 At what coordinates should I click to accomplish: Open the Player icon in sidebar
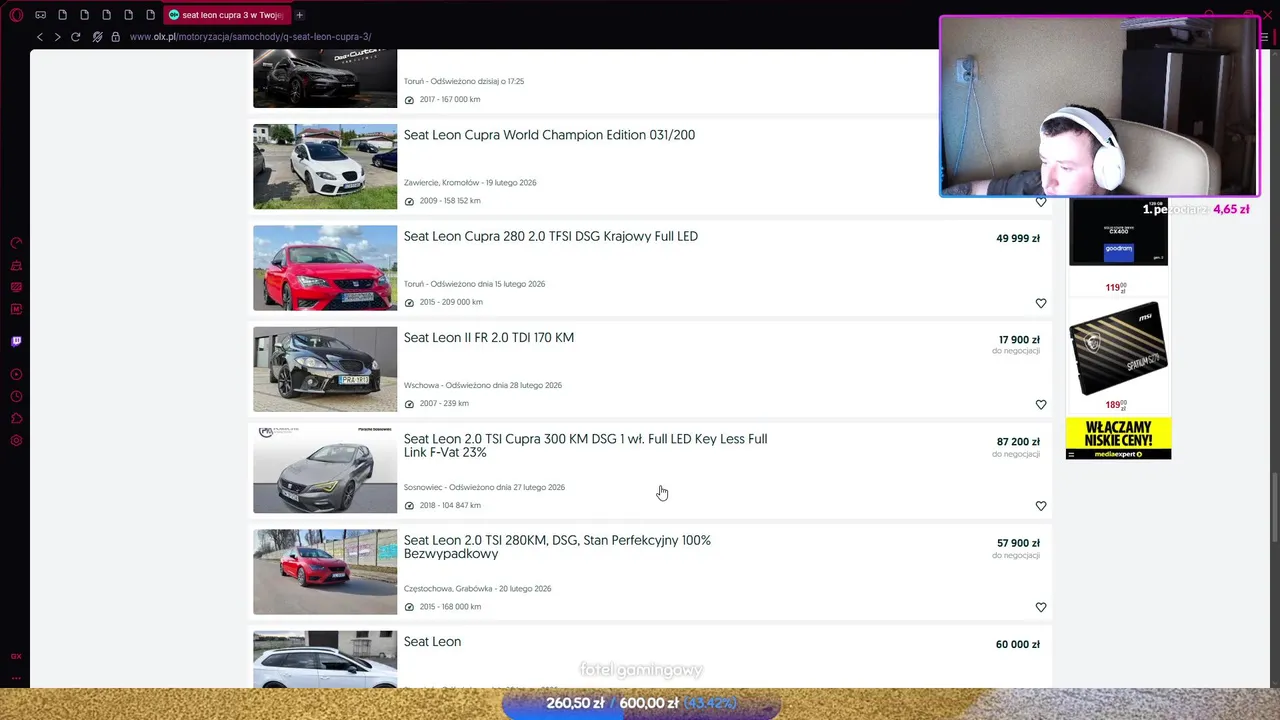point(16,374)
